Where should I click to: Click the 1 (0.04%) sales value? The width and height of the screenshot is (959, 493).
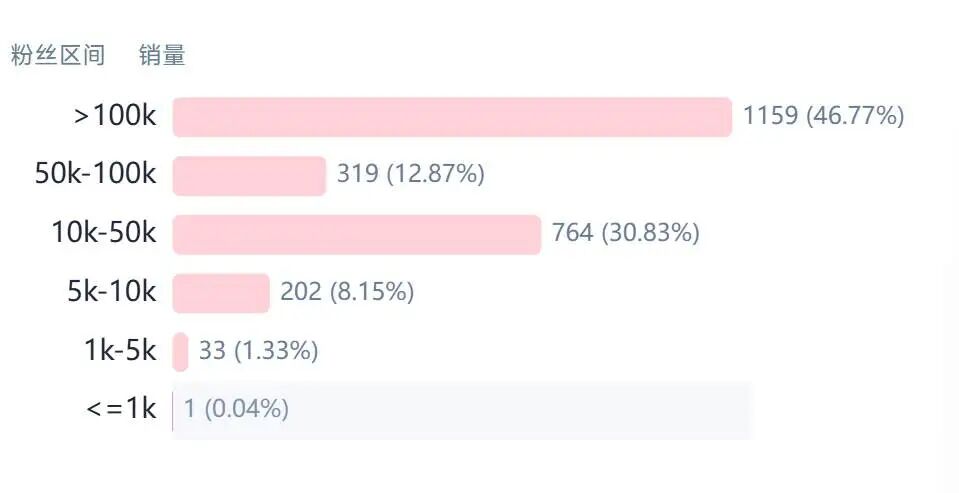tap(236, 409)
